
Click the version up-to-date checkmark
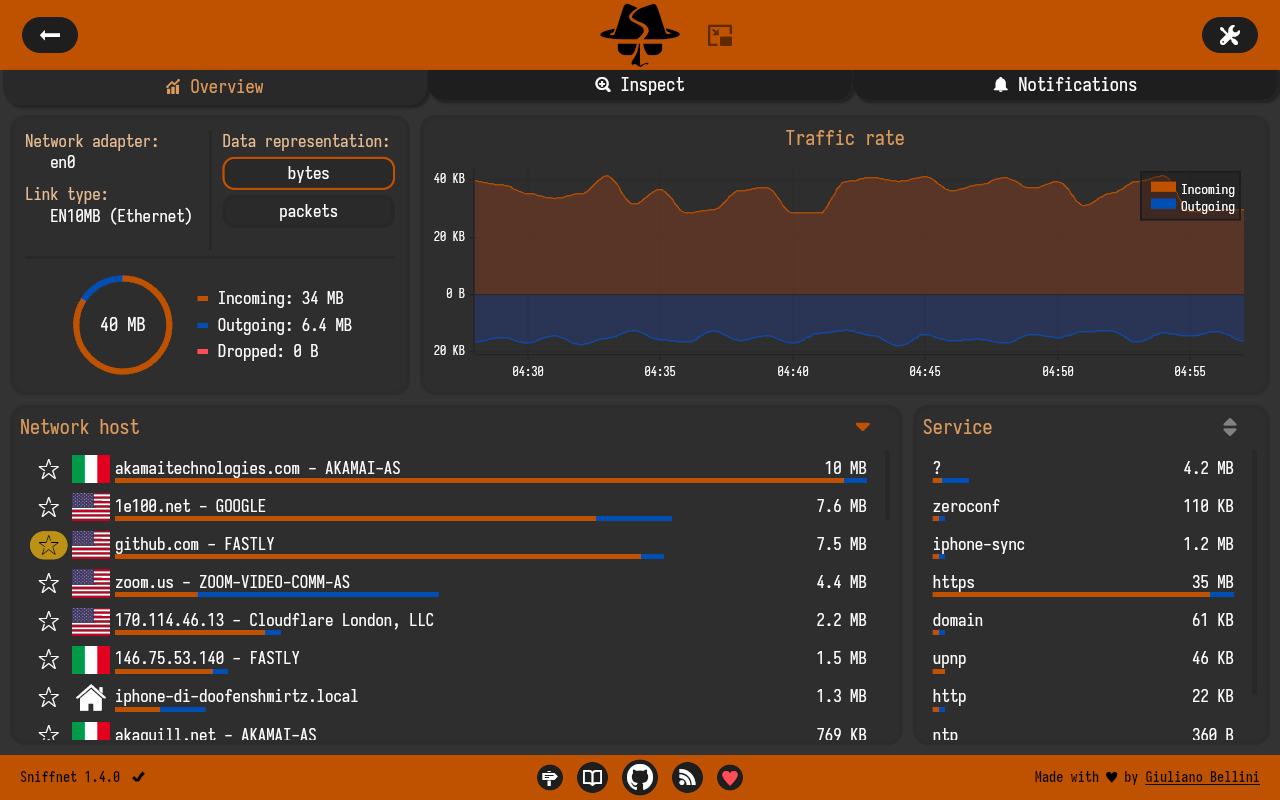point(139,777)
